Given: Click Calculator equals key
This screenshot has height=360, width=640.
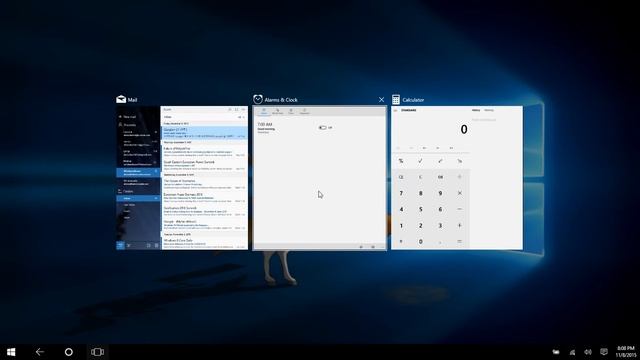Looking at the screenshot, I should pos(460,242).
